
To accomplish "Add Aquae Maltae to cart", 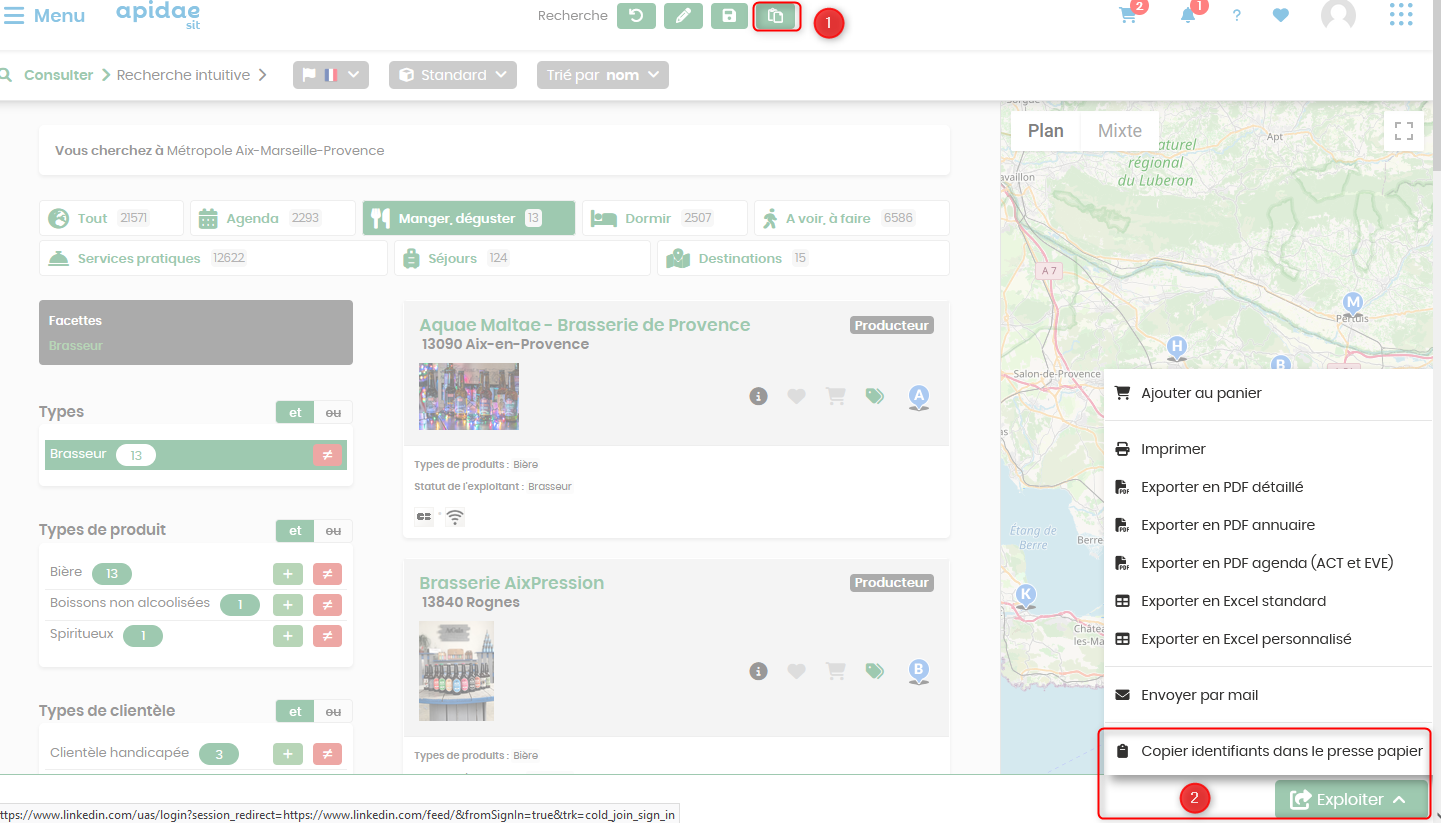I will click(836, 396).
